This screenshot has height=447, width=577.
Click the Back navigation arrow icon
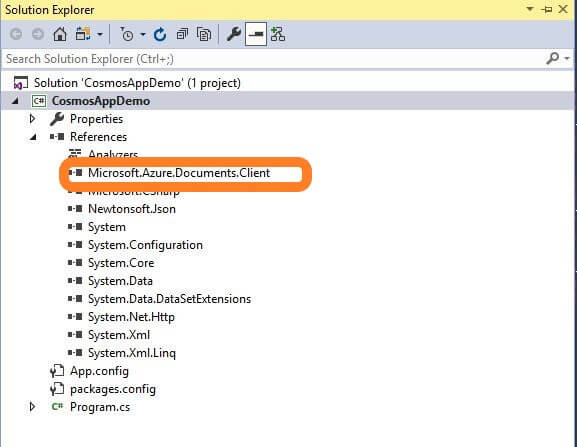[16, 35]
